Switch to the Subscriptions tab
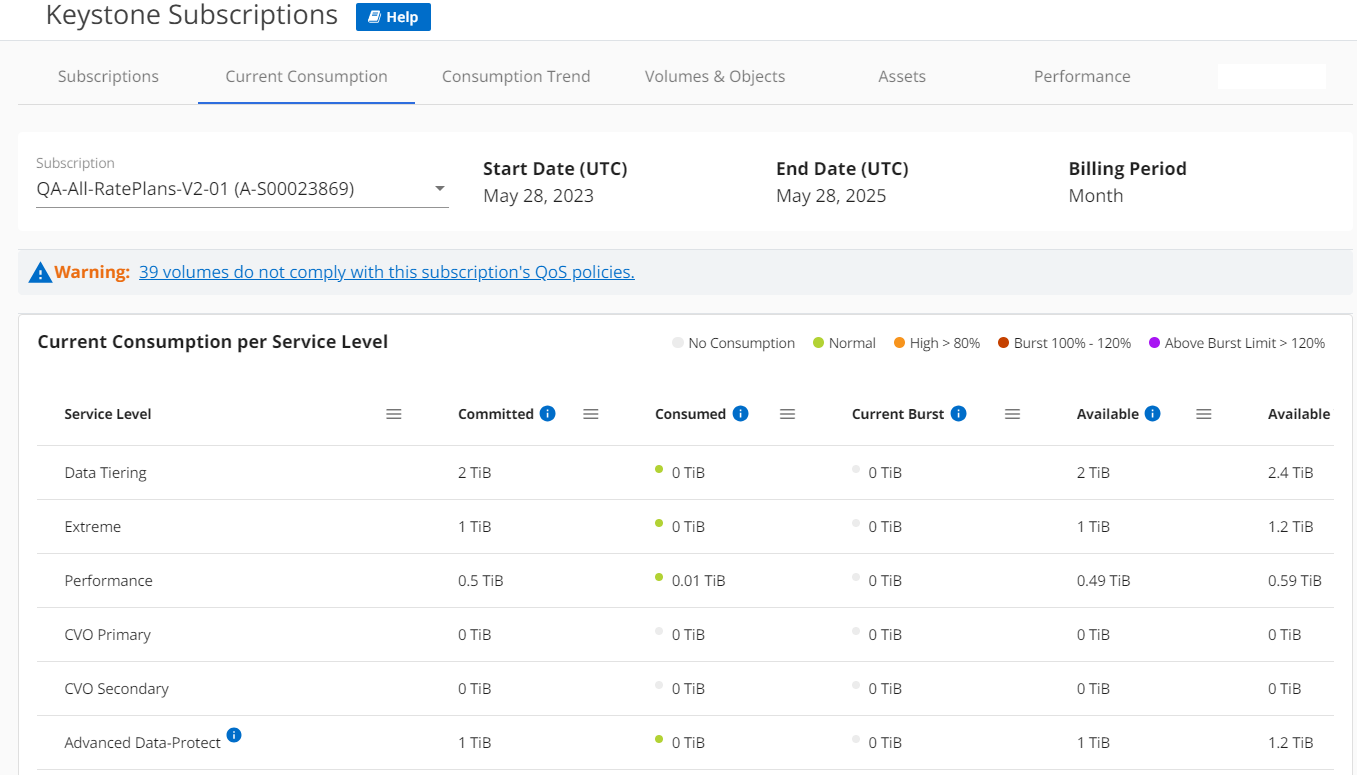Screen dimensions: 1357x775 pyautogui.click(x=108, y=77)
